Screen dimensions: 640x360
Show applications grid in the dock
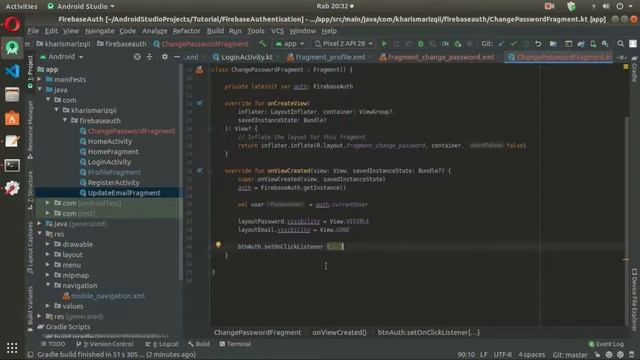pos(12,348)
